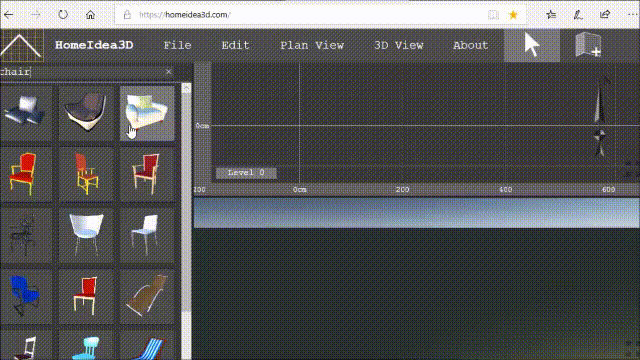Toggle the favorite star in address bar
Screen dimensions: 640x360
[x=513, y=15]
